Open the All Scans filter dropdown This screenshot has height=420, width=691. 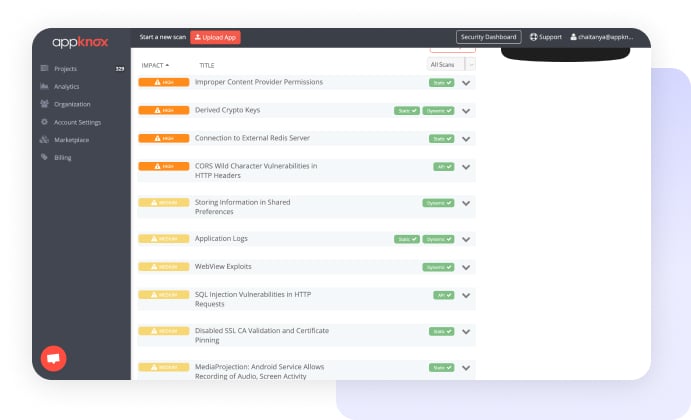[451, 64]
